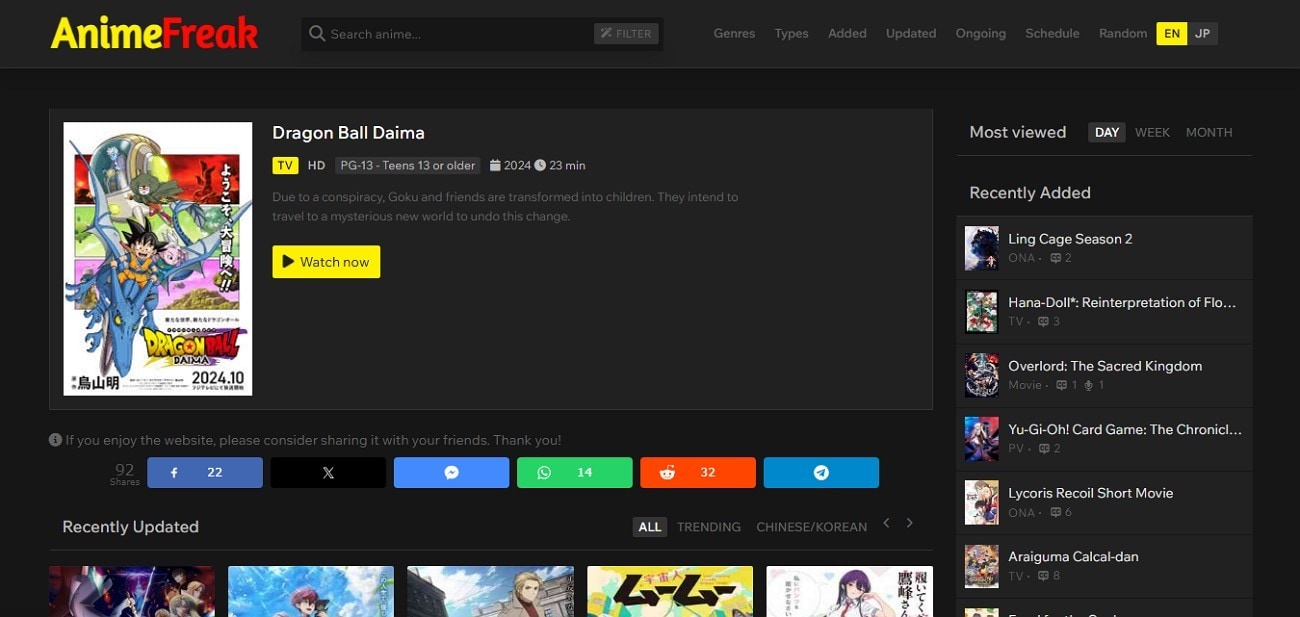The width and height of the screenshot is (1300, 617).
Task: Share on Reddit
Action: pos(698,472)
